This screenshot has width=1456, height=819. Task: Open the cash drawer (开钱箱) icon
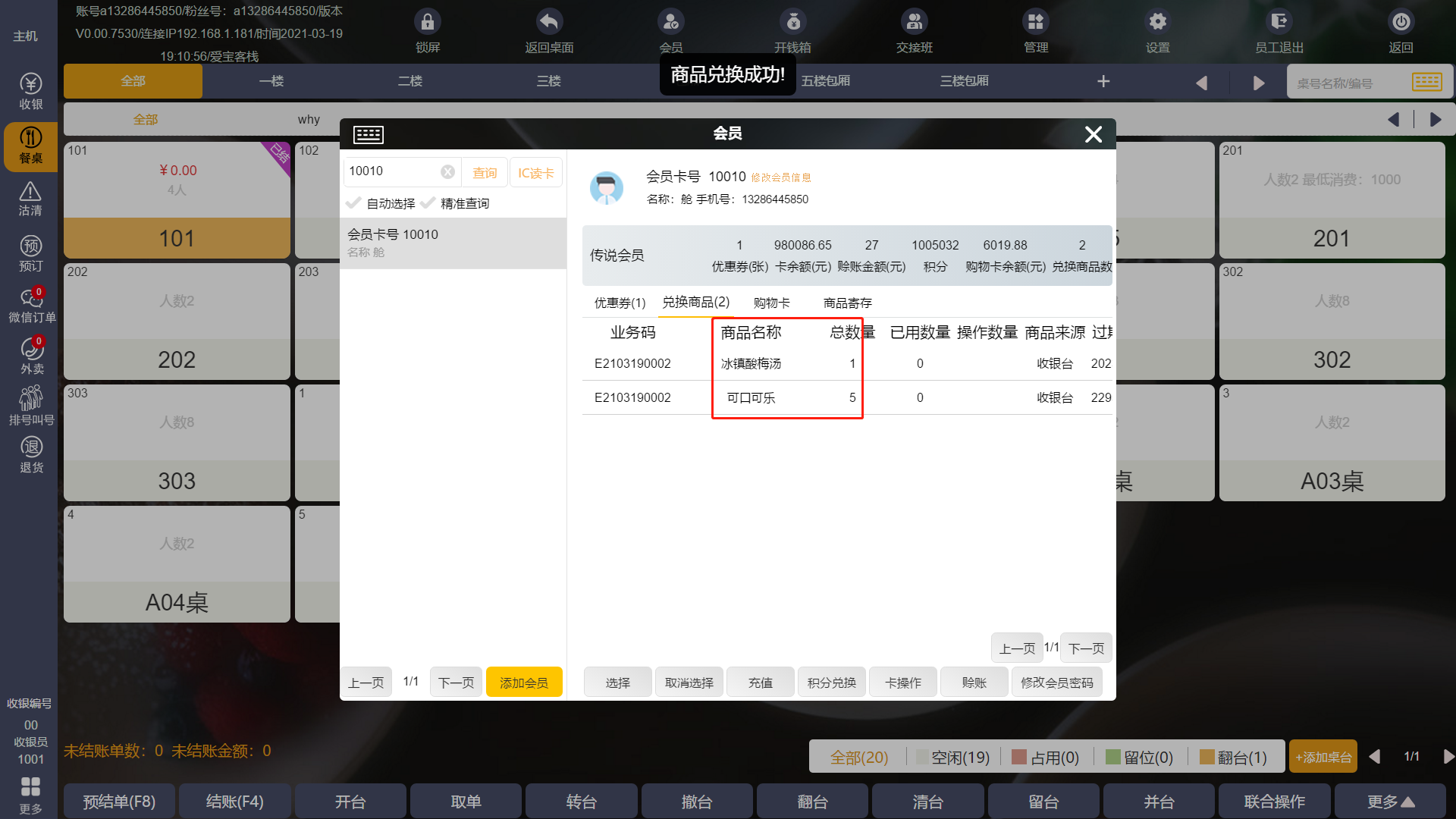coord(792,23)
